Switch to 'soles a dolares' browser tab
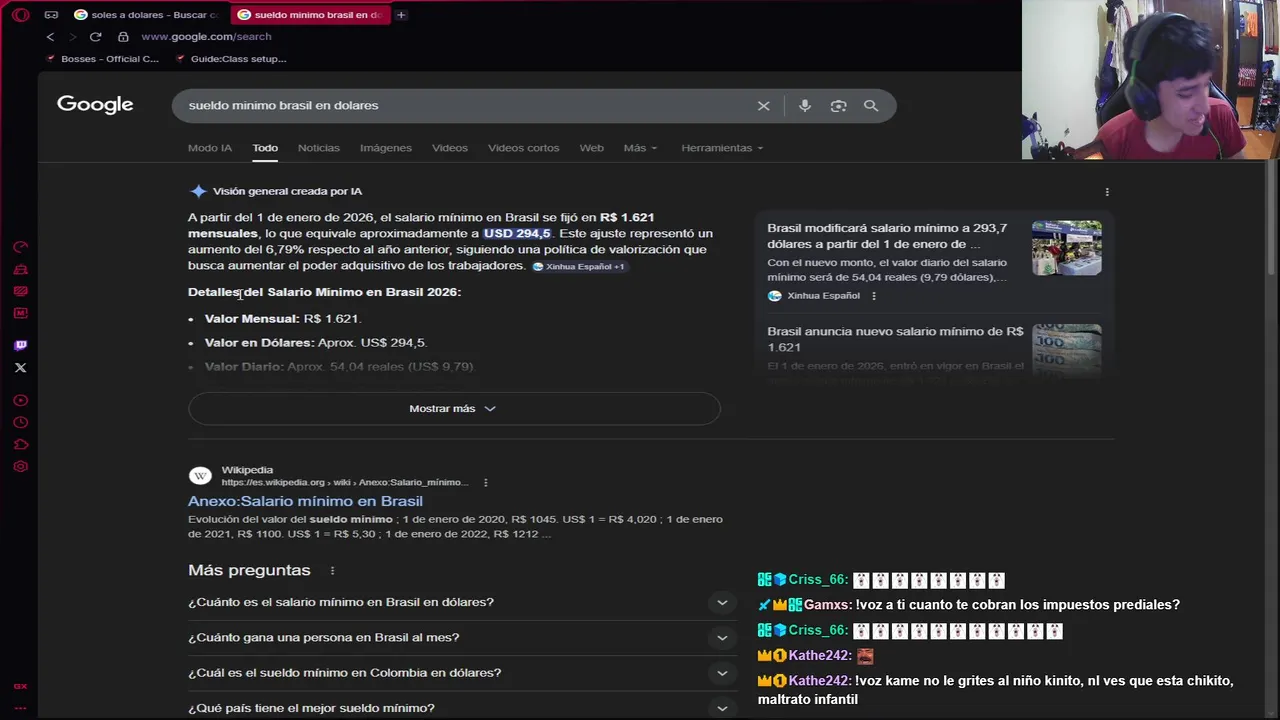The height and width of the screenshot is (720, 1280). tap(146, 15)
